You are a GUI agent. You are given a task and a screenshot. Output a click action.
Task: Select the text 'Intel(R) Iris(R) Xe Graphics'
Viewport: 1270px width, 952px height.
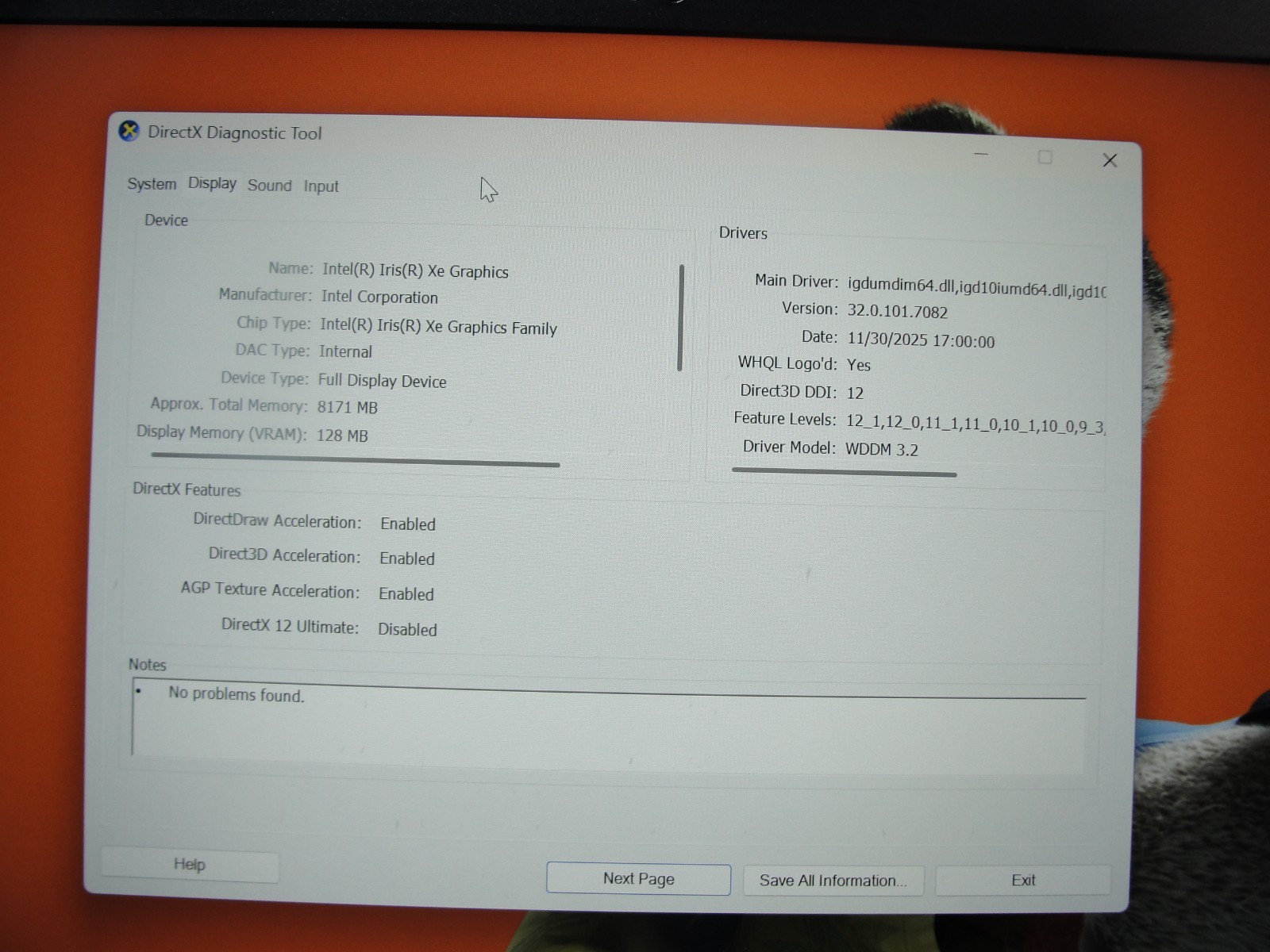click(x=415, y=271)
